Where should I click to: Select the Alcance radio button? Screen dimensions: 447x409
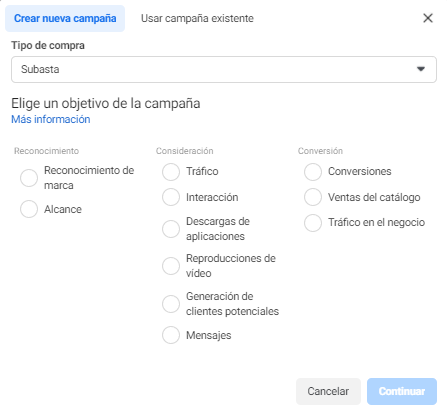(x=29, y=209)
